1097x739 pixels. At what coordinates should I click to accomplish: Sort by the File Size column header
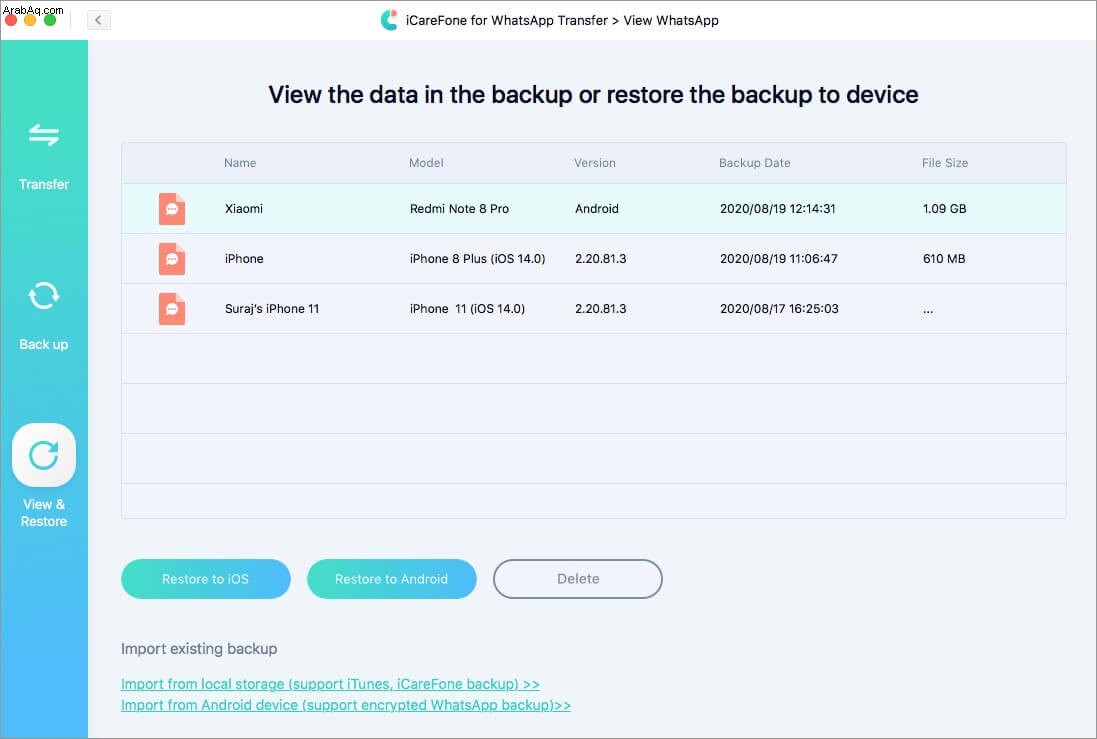(x=944, y=163)
